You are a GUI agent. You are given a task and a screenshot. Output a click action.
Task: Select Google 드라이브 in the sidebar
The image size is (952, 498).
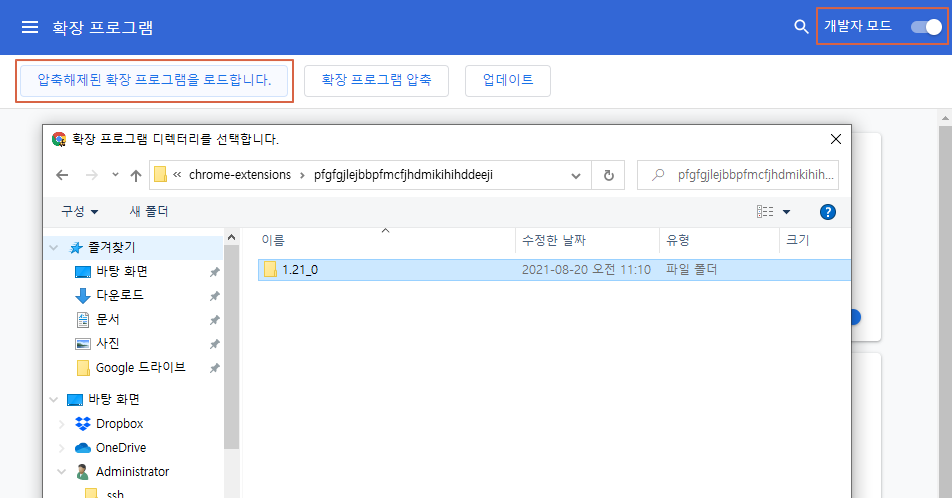point(140,367)
